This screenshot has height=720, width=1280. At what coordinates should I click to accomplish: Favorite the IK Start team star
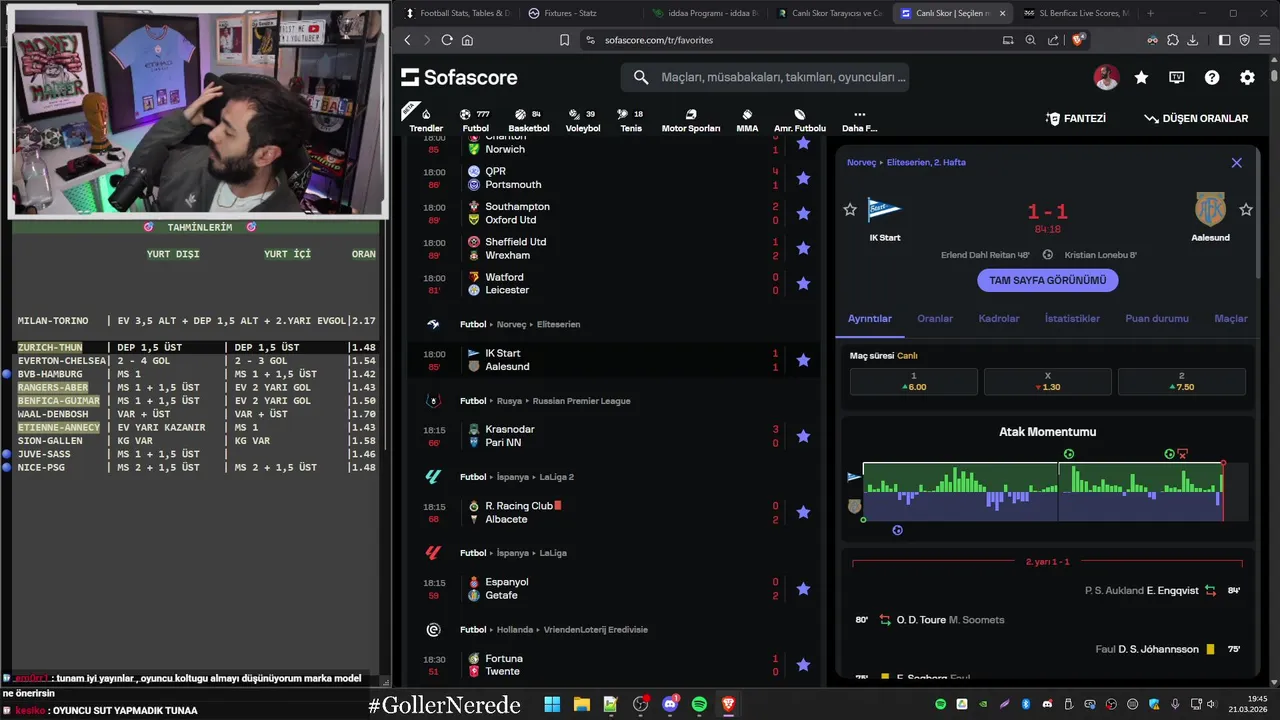point(850,209)
